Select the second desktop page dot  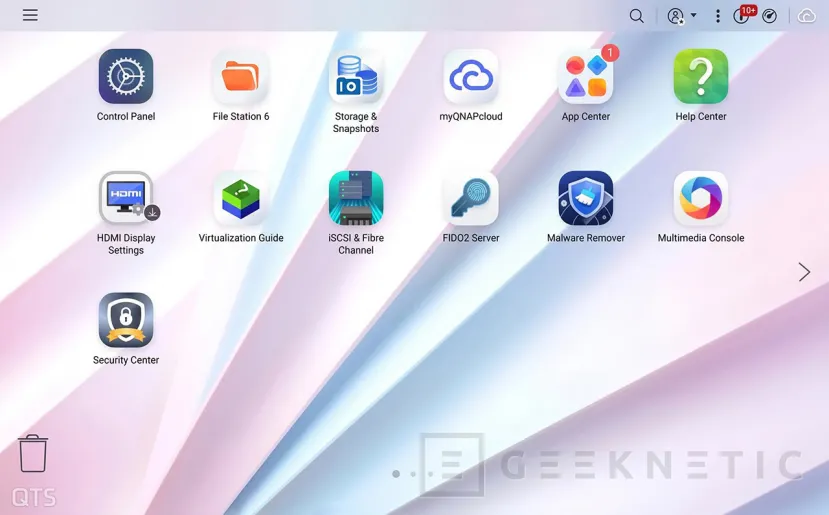tap(413, 474)
